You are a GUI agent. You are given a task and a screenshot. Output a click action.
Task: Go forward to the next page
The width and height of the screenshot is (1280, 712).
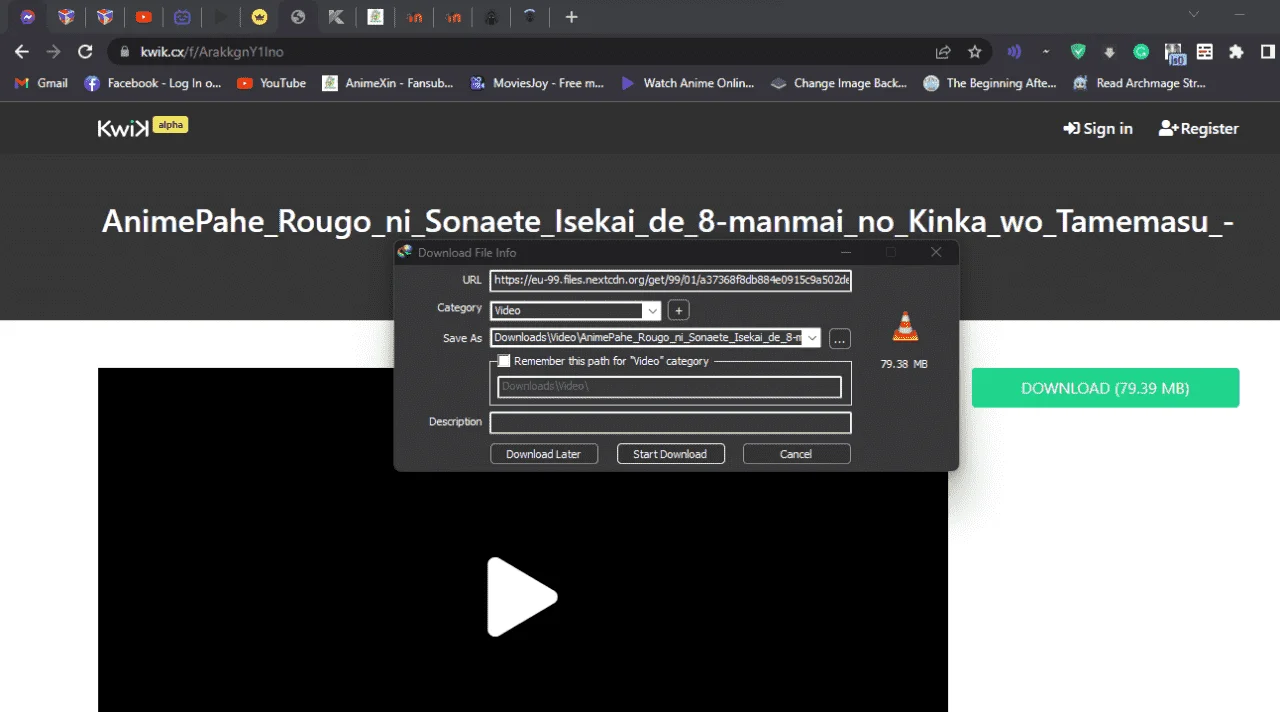click(53, 52)
